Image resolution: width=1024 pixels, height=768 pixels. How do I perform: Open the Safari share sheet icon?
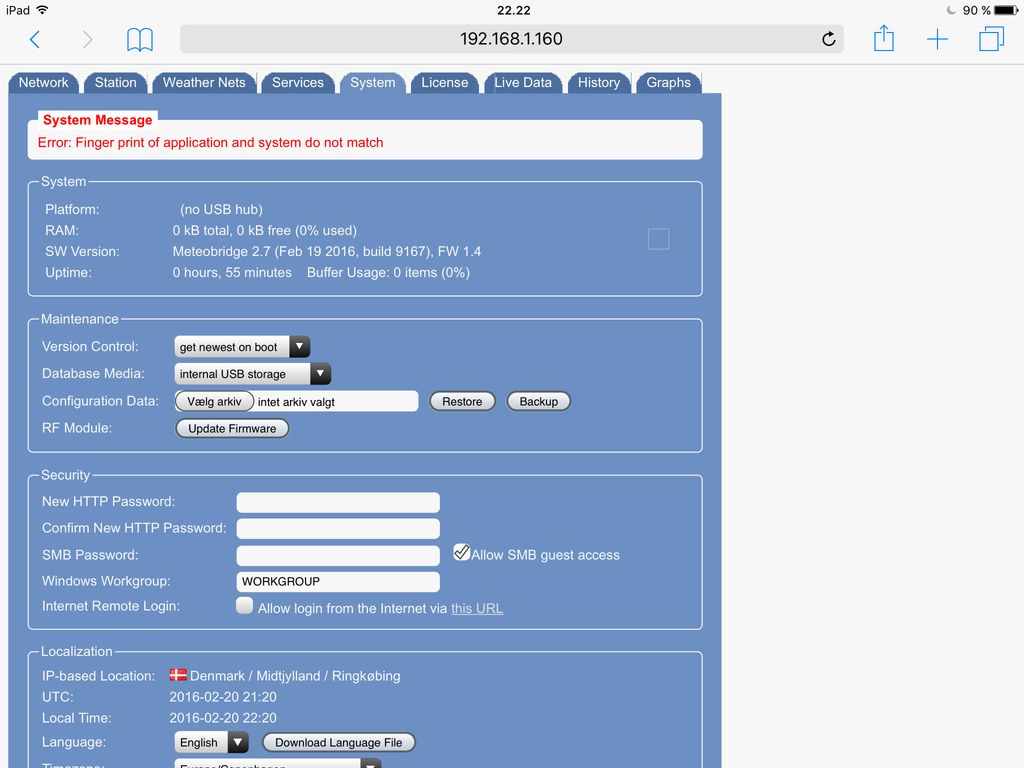pyautogui.click(x=883, y=38)
